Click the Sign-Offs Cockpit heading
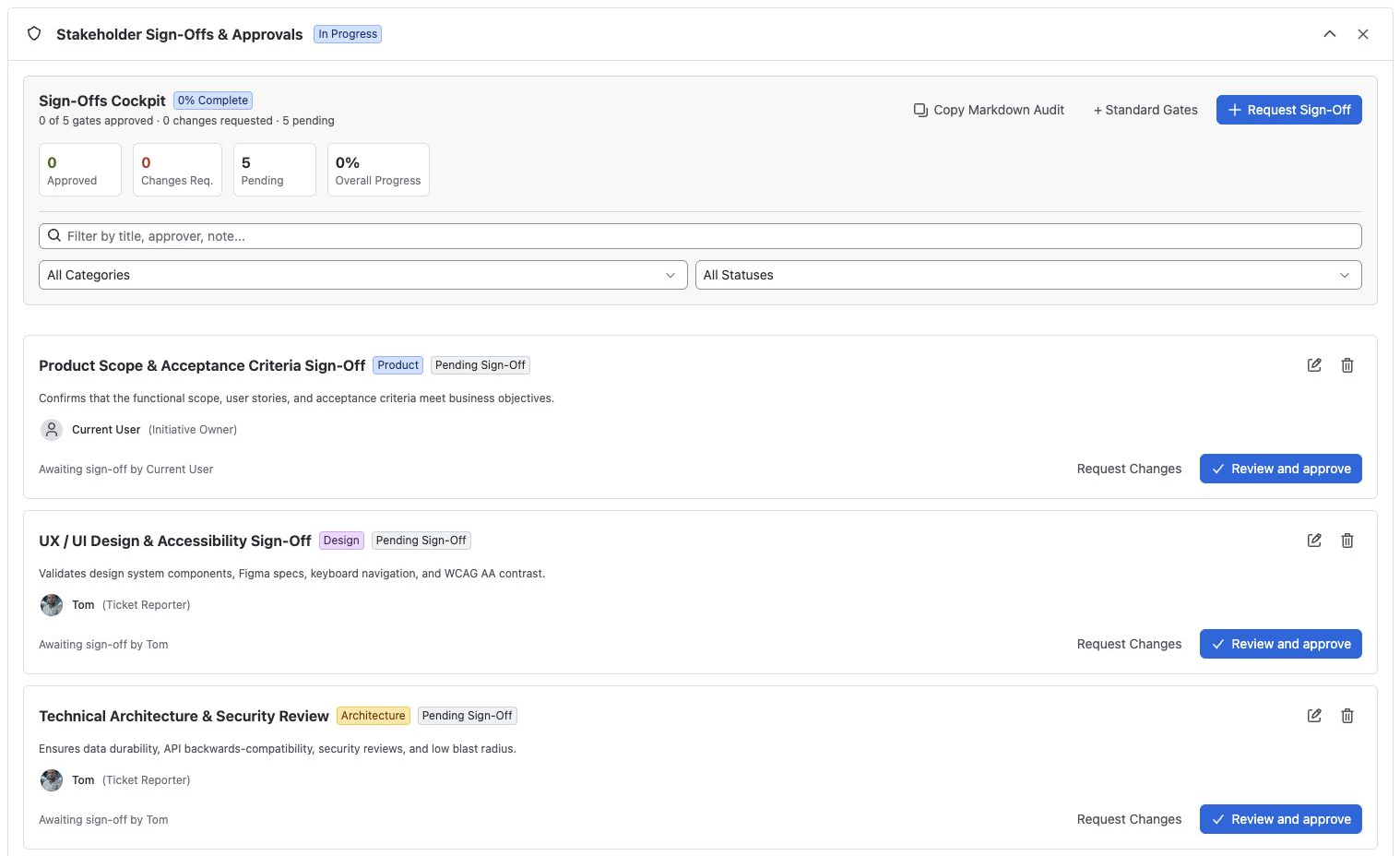This screenshot has height=856, width=1400. (x=102, y=101)
